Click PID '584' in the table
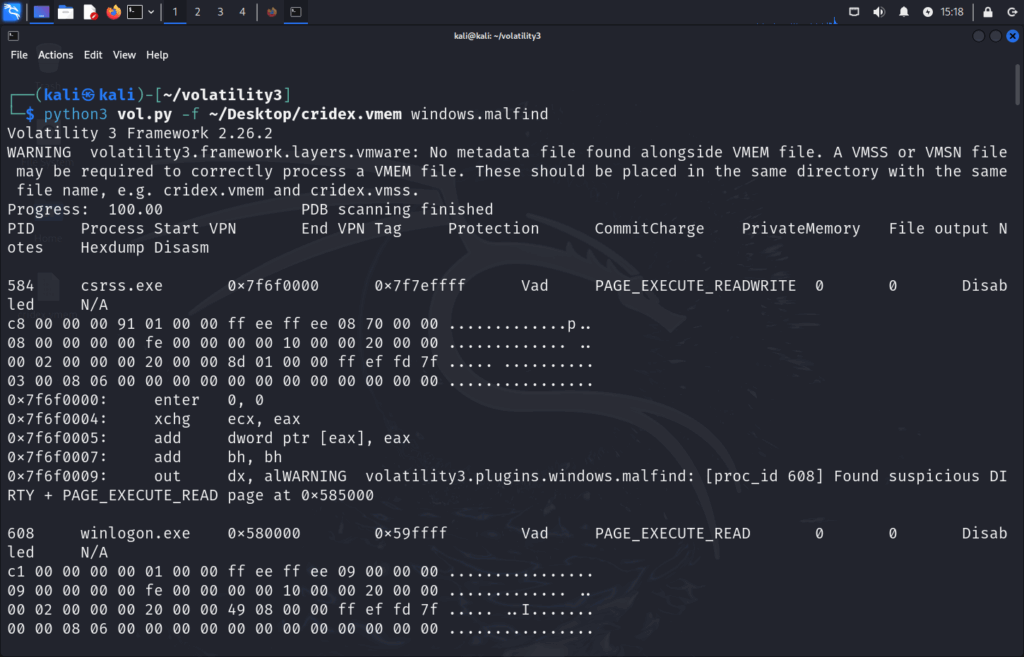The width and height of the screenshot is (1024, 657). click(21, 286)
